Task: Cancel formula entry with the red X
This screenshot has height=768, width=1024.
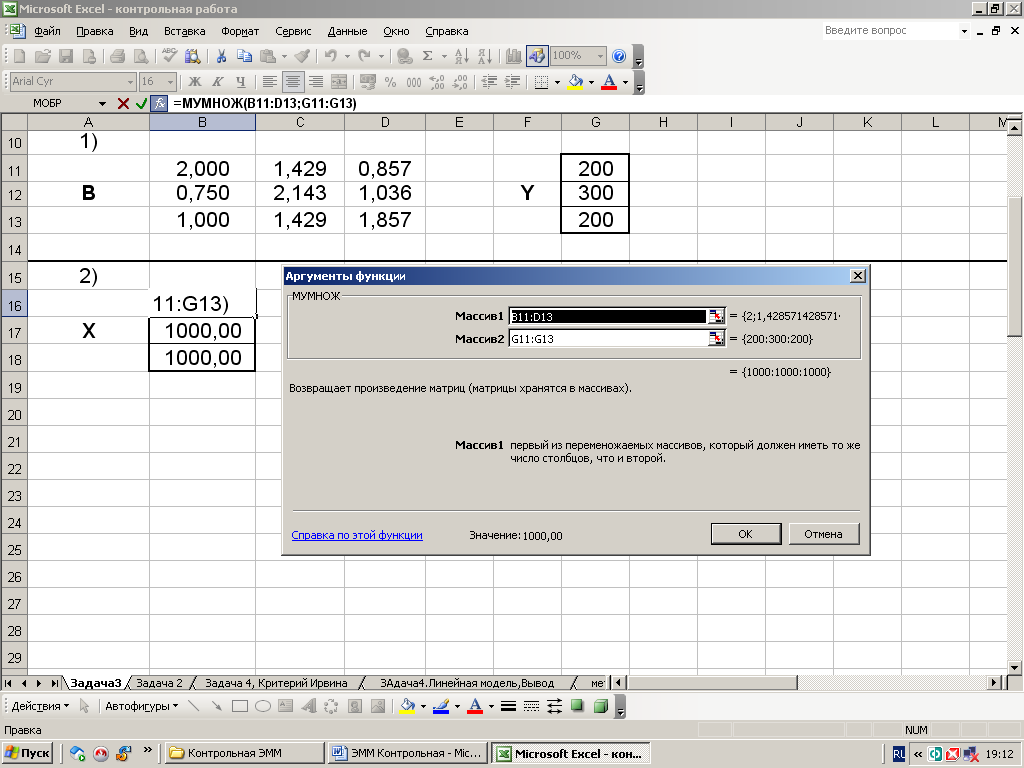Action: (x=123, y=103)
